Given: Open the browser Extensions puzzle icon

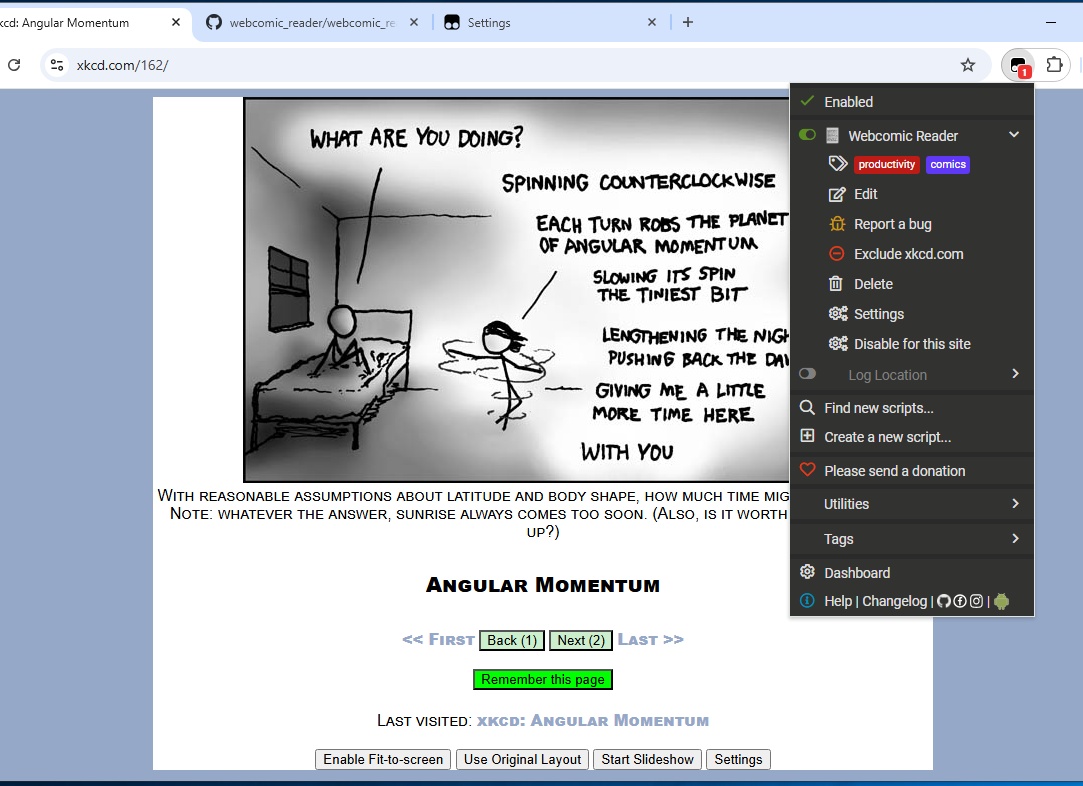Looking at the screenshot, I should pyautogui.click(x=1054, y=65).
